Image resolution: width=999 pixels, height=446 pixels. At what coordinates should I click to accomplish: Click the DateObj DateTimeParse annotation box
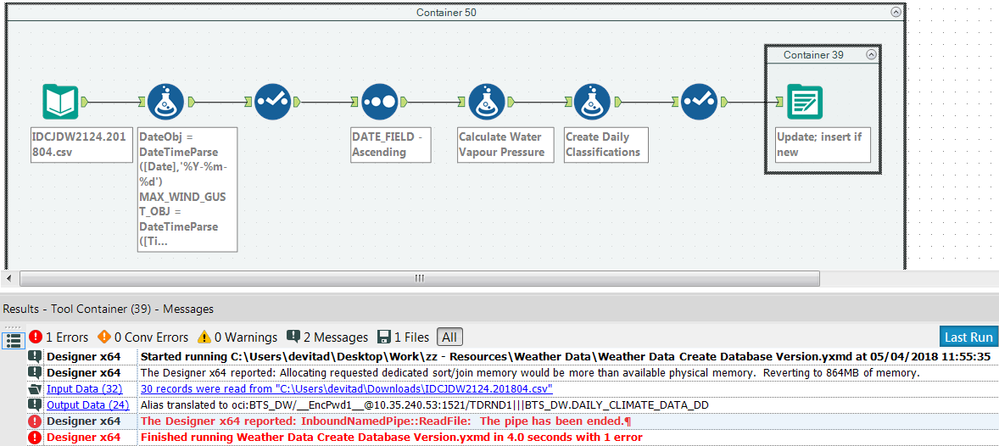pos(187,189)
